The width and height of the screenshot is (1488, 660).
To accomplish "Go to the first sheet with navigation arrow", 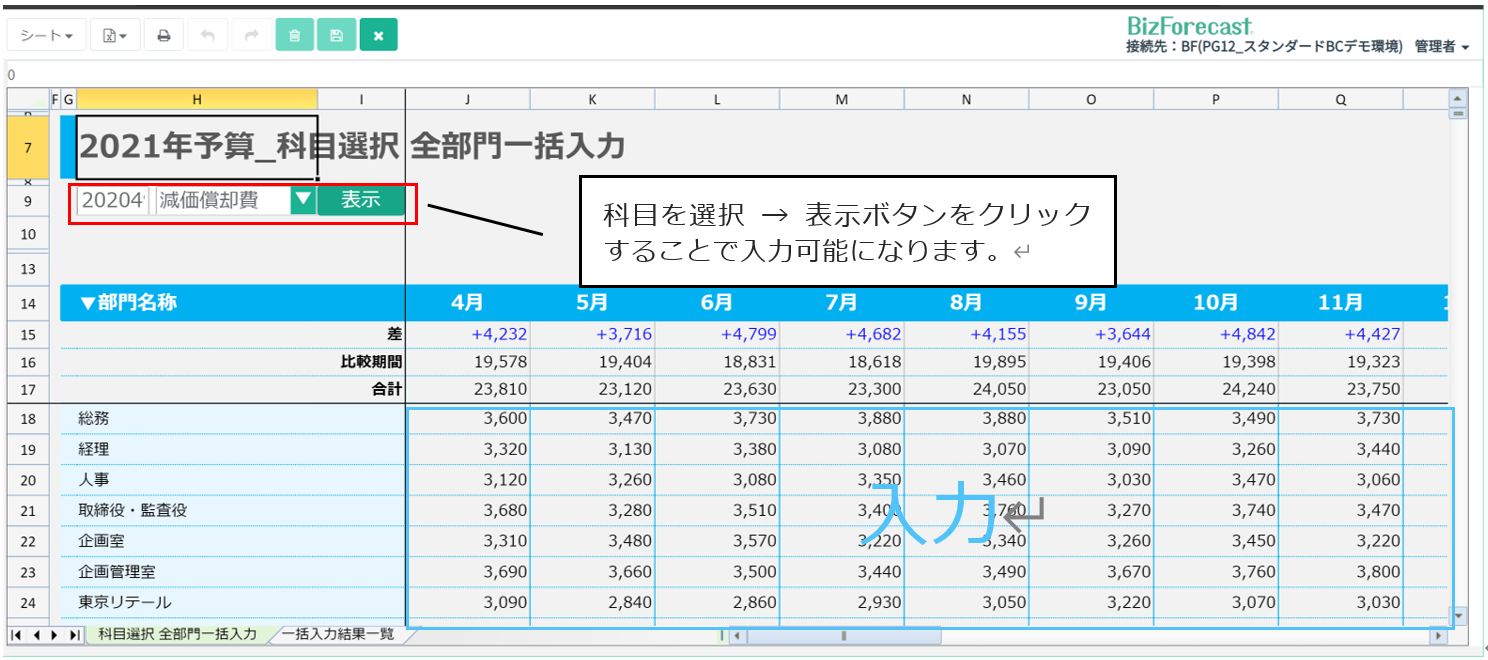I will coord(17,635).
